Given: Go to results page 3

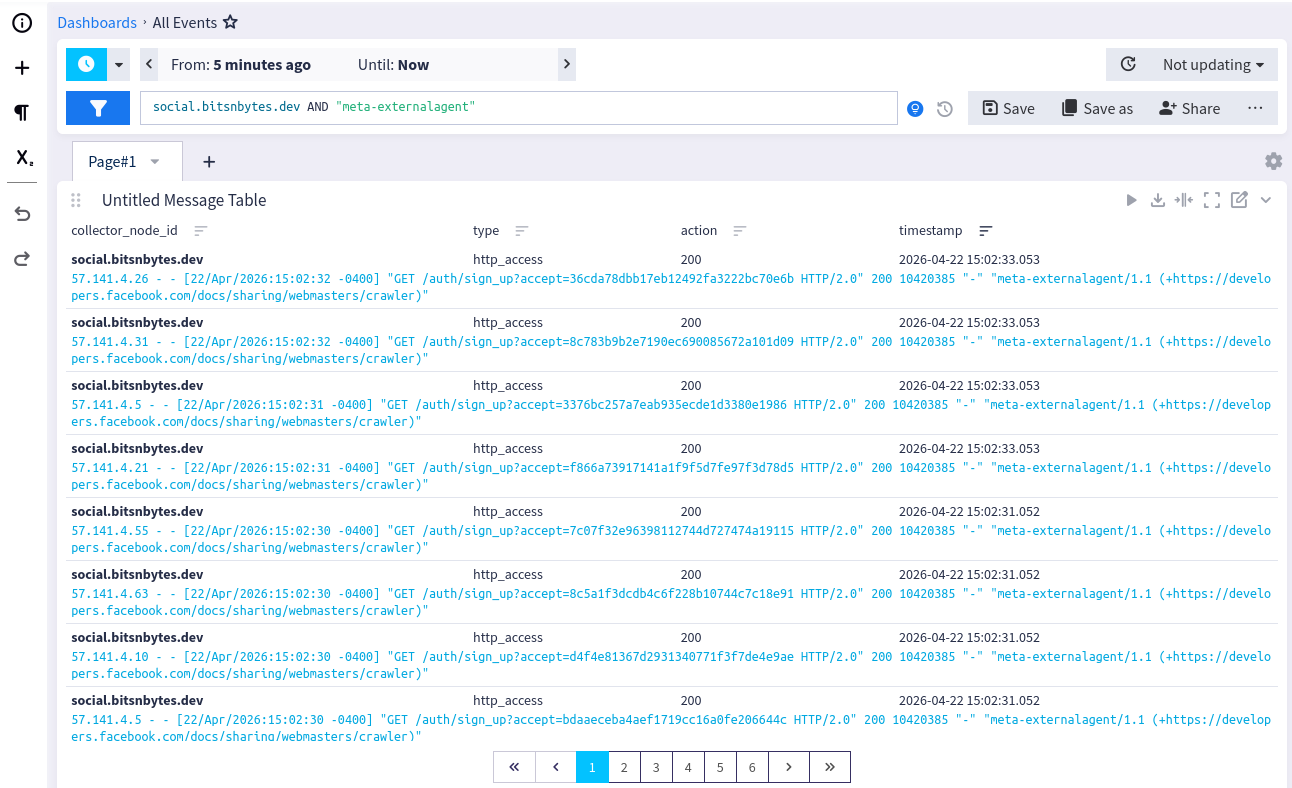Looking at the screenshot, I should pos(656,767).
